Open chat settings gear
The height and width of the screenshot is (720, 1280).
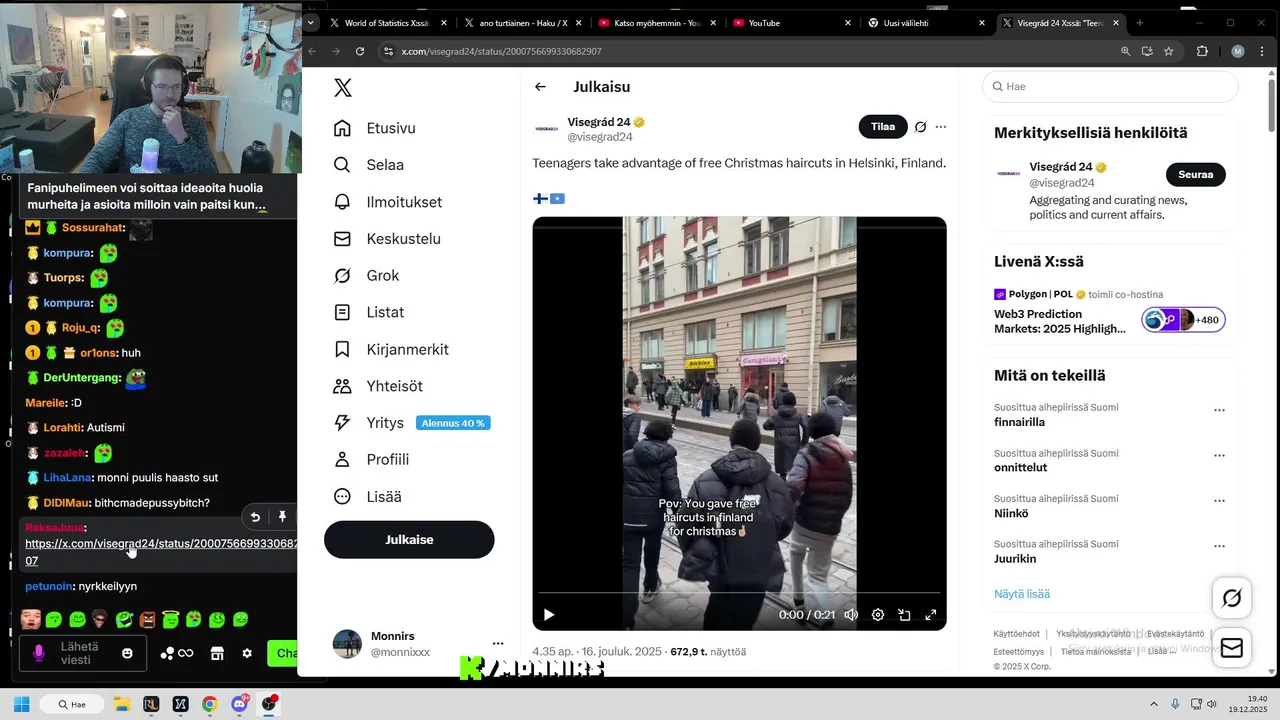point(247,653)
